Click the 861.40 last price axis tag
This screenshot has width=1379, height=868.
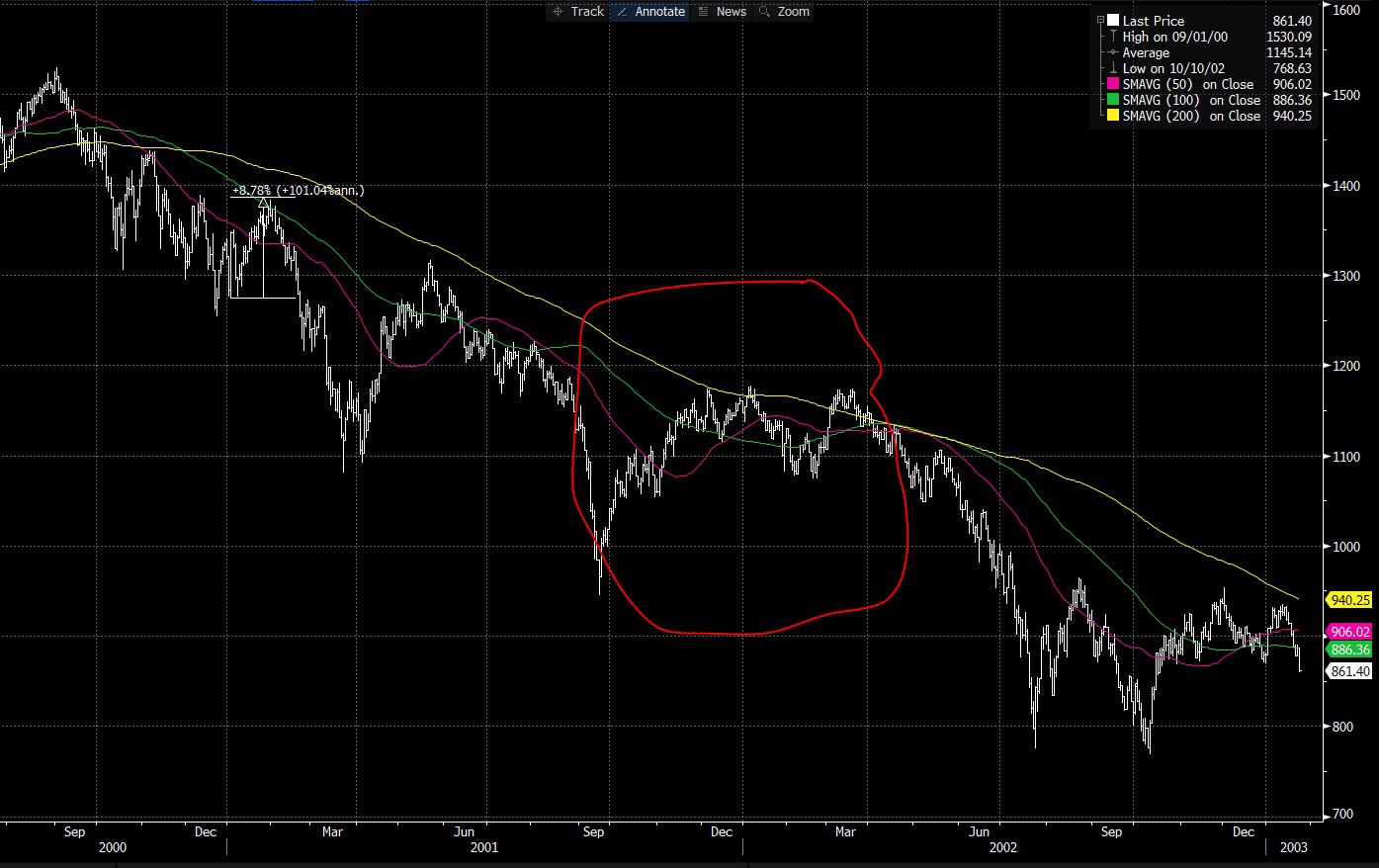1350,671
